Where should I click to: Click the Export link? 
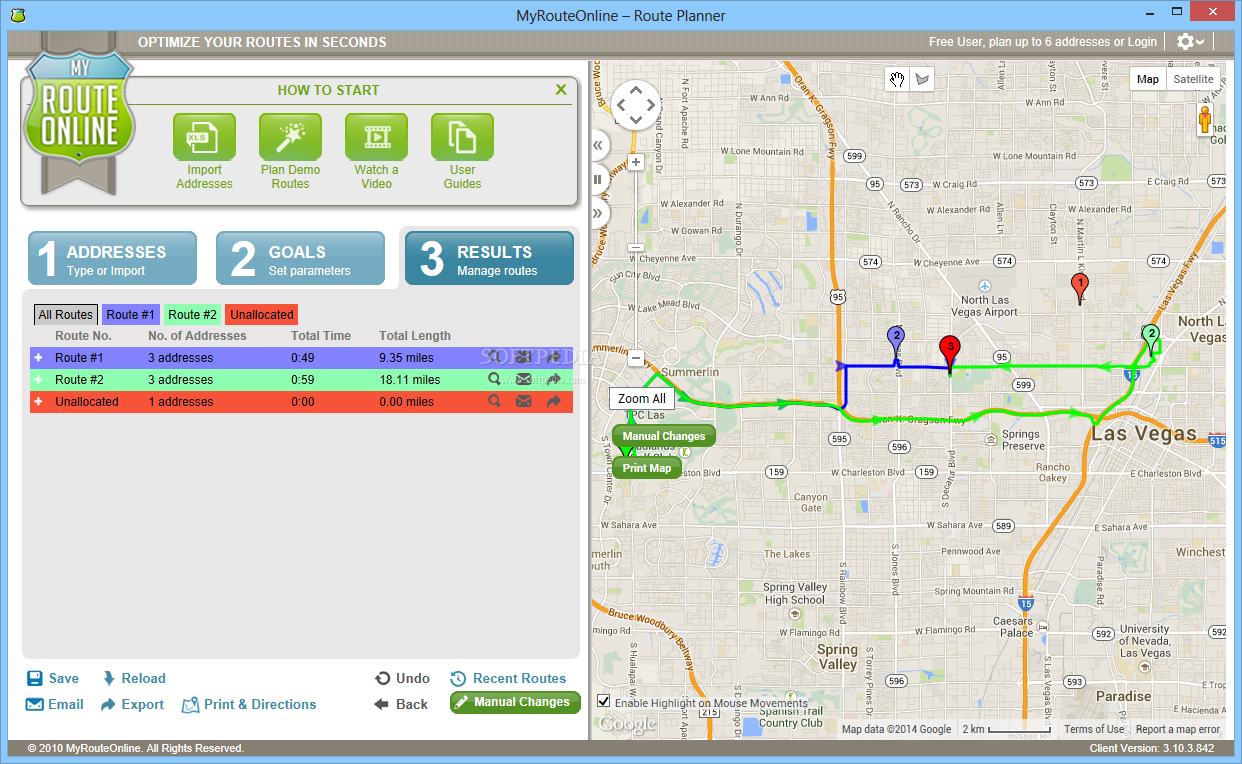click(x=132, y=704)
